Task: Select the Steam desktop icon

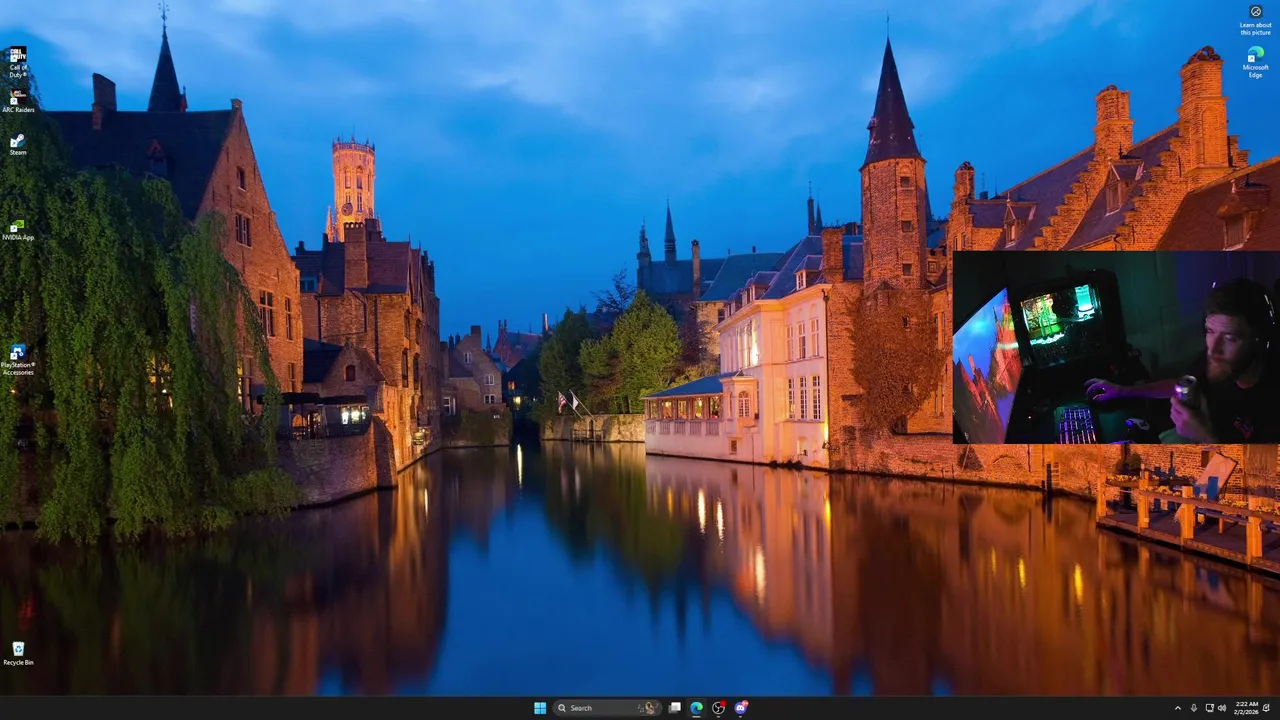Action: point(18,144)
